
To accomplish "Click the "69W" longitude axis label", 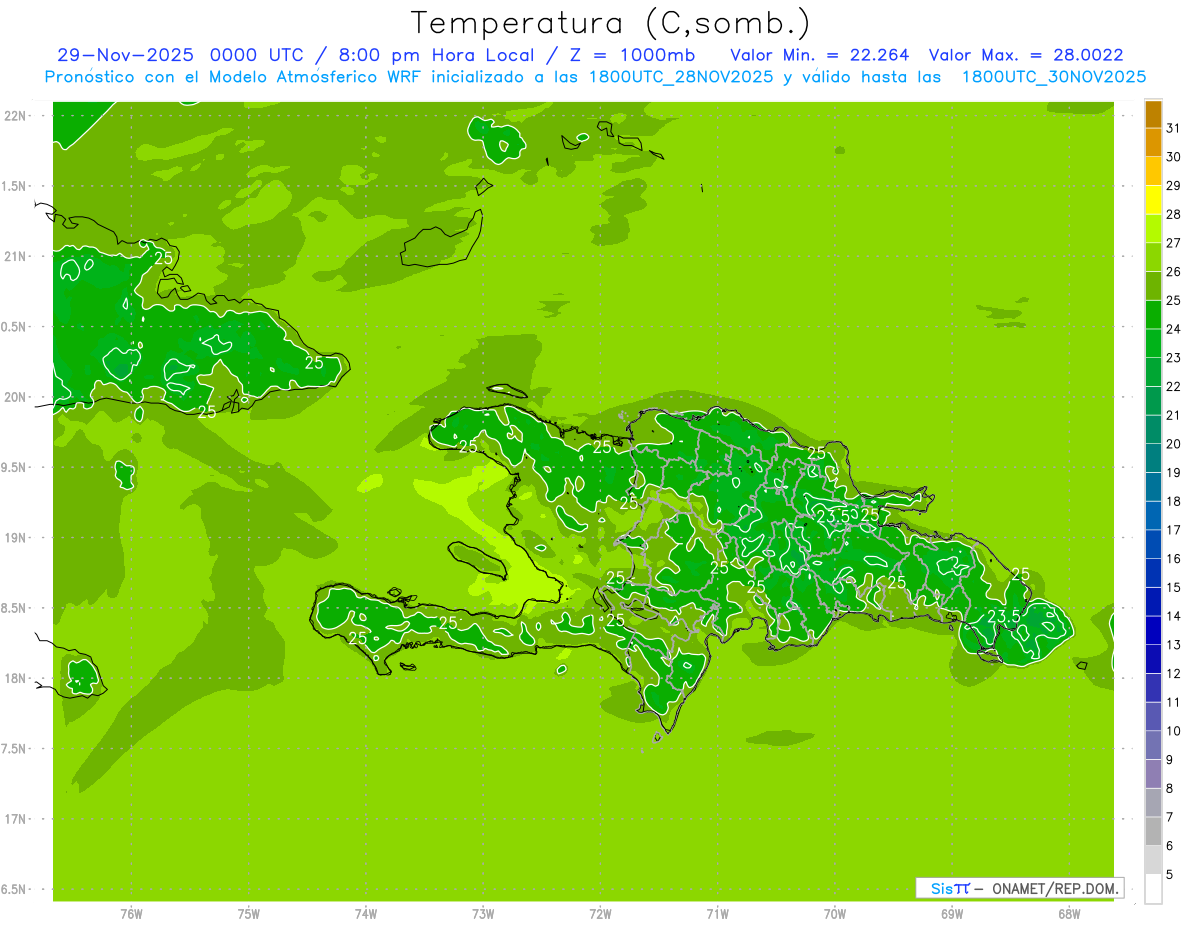I will [x=952, y=913].
